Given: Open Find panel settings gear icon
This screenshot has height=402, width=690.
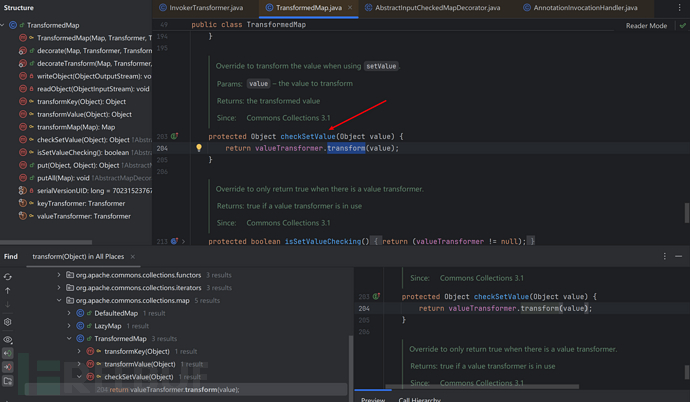Looking at the screenshot, I should click(8, 322).
